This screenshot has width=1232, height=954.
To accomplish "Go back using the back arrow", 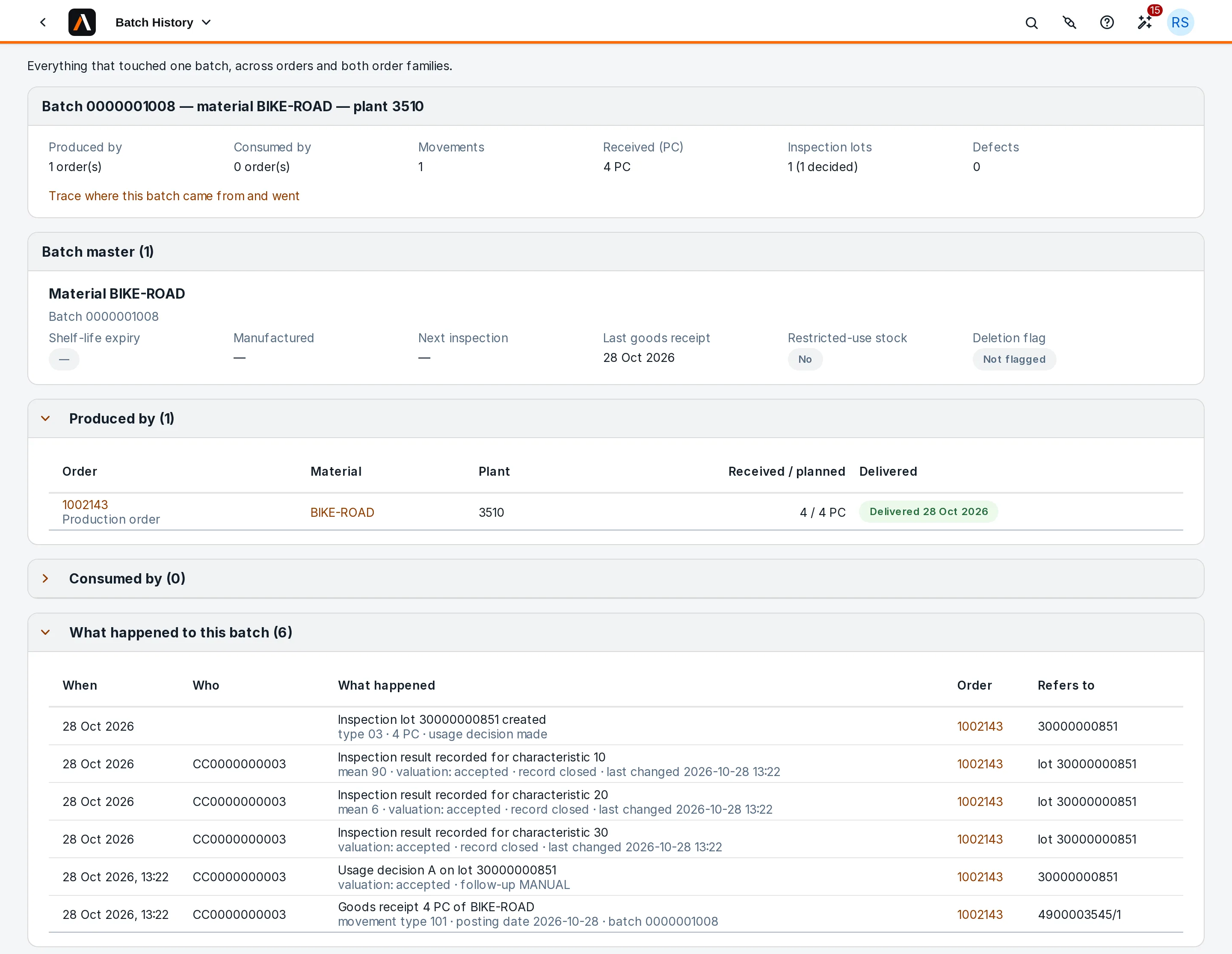I will point(43,23).
